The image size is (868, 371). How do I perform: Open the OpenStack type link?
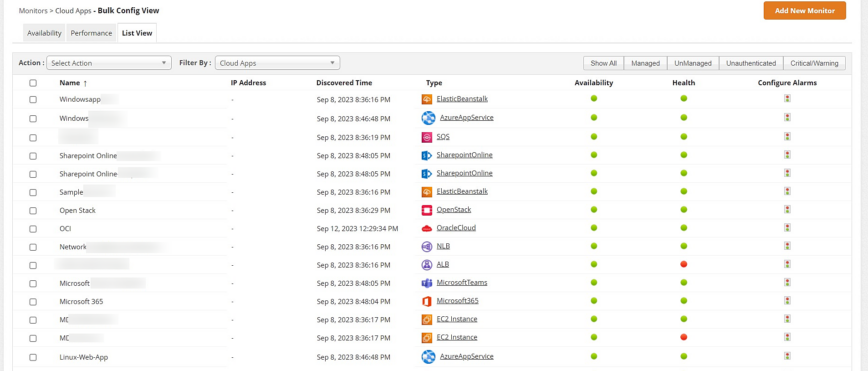(454, 209)
